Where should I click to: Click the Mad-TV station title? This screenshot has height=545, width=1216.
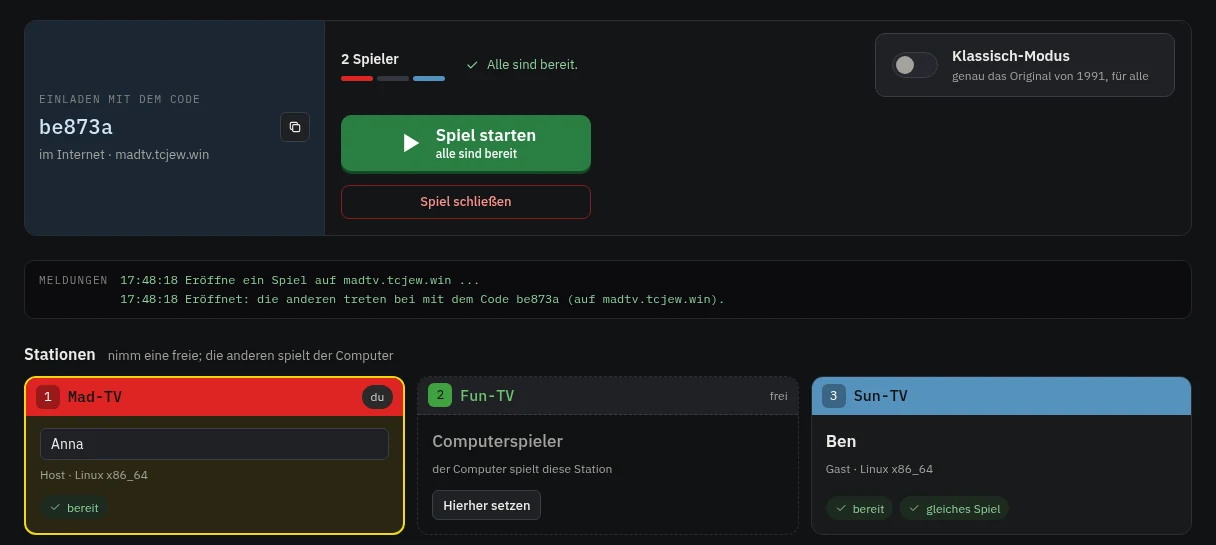[x=95, y=397]
